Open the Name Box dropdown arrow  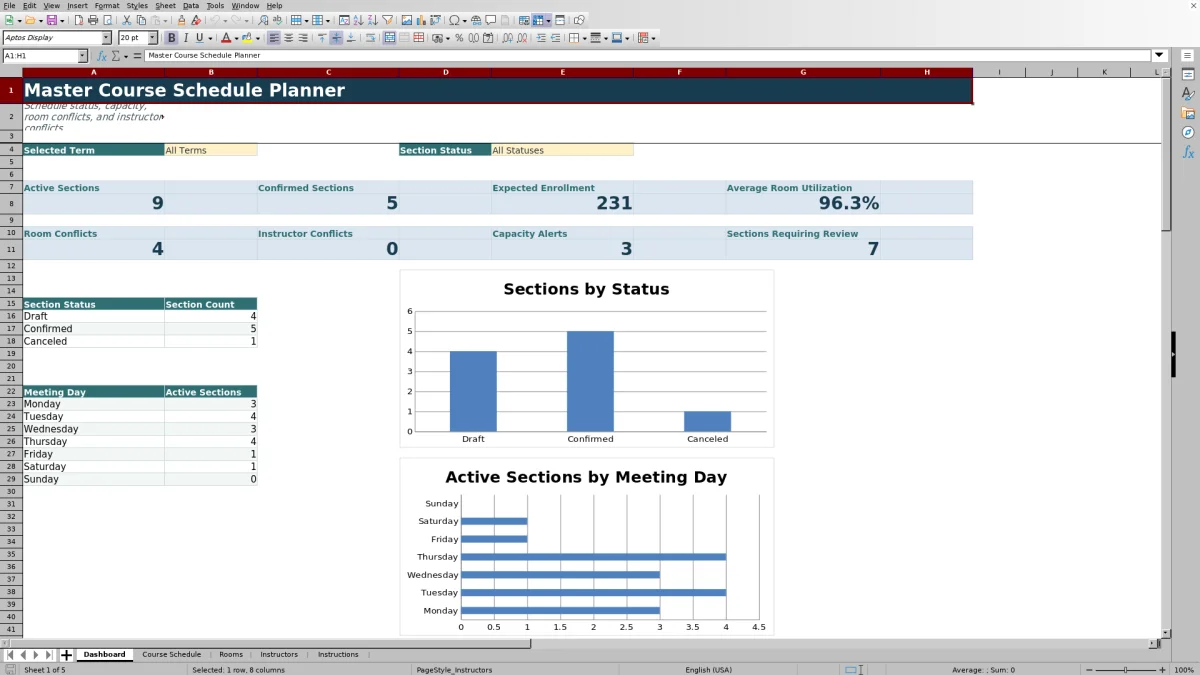coord(82,56)
